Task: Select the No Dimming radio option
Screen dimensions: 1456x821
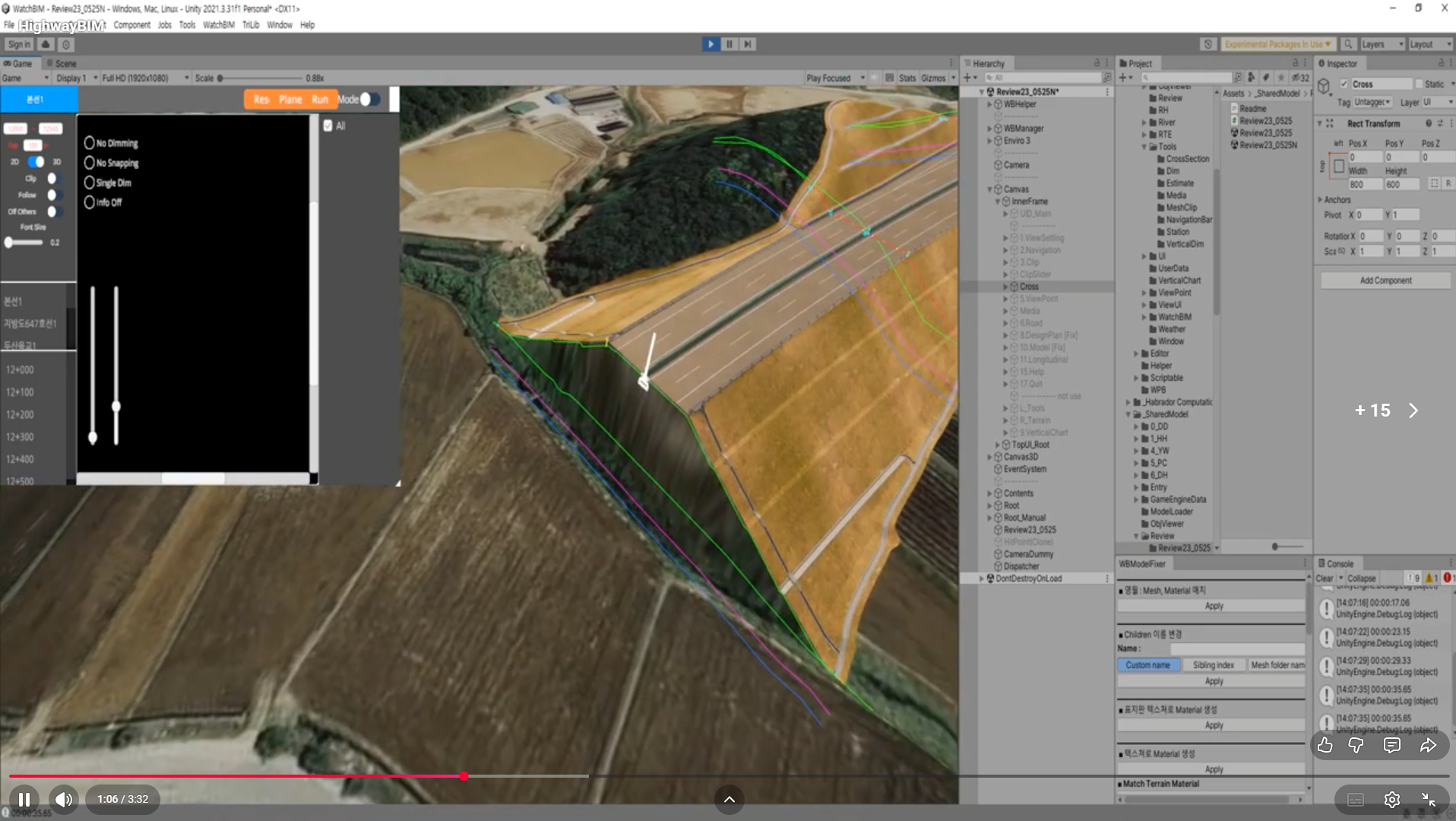Action: (90, 143)
